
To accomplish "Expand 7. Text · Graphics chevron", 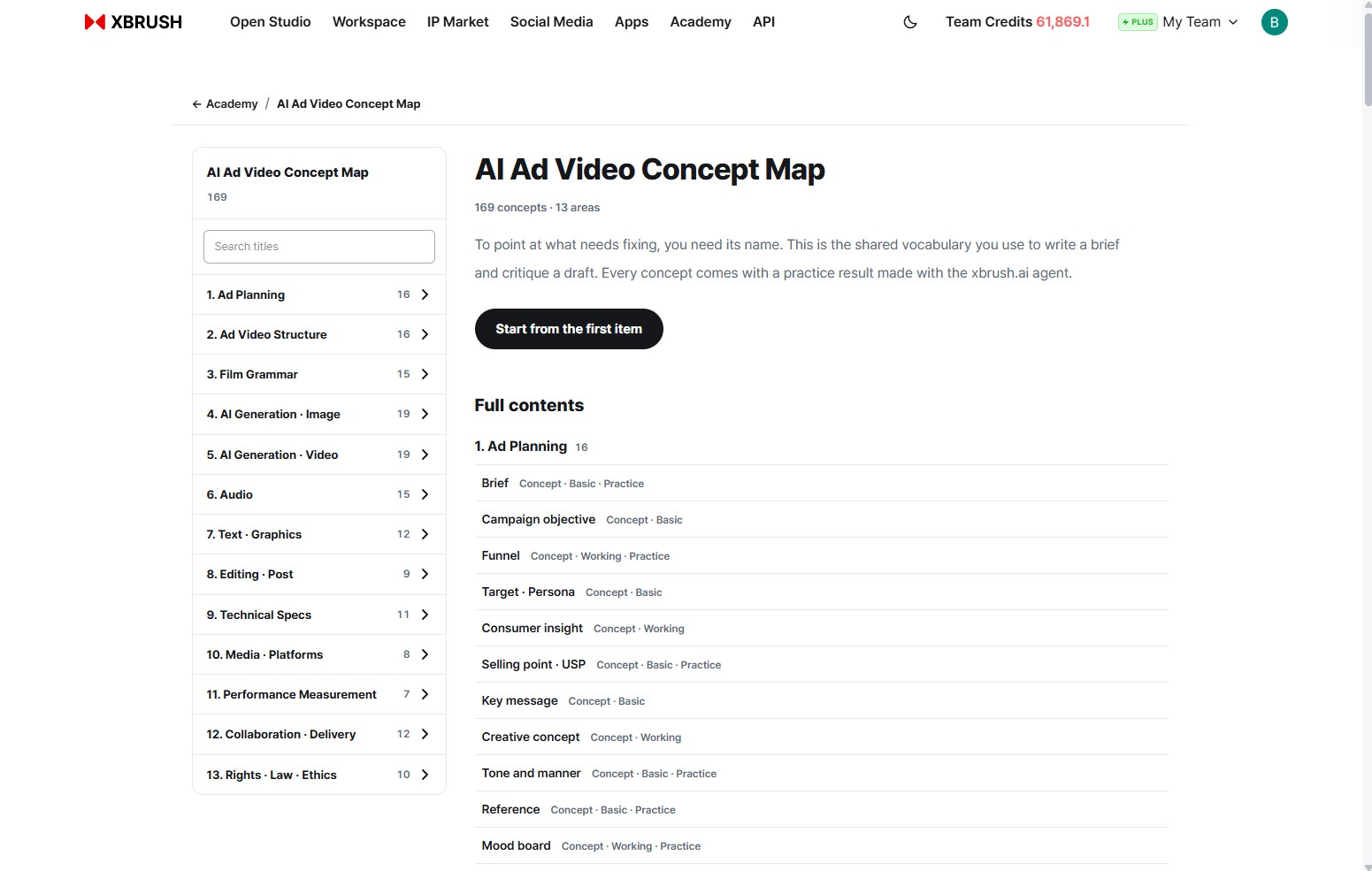I will pos(425,534).
